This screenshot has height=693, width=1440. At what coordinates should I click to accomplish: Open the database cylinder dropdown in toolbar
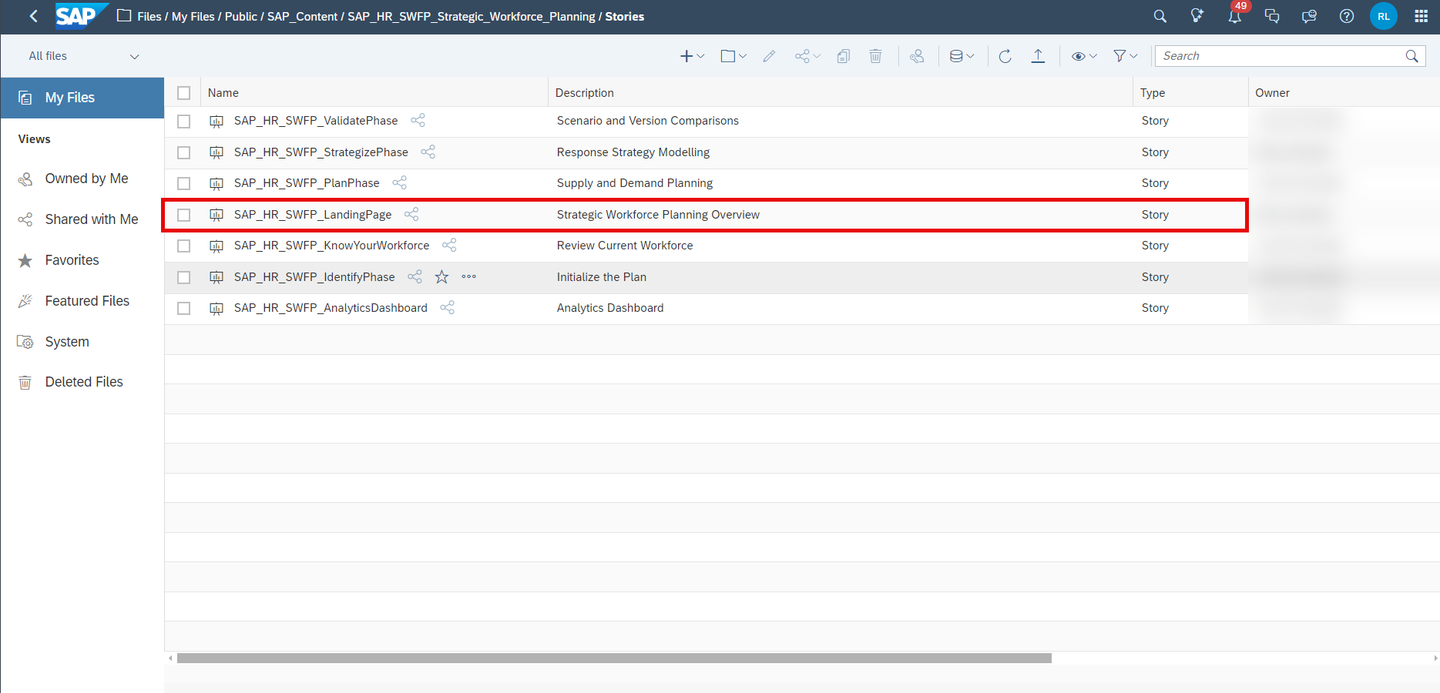pyautogui.click(x=962, y=56)
